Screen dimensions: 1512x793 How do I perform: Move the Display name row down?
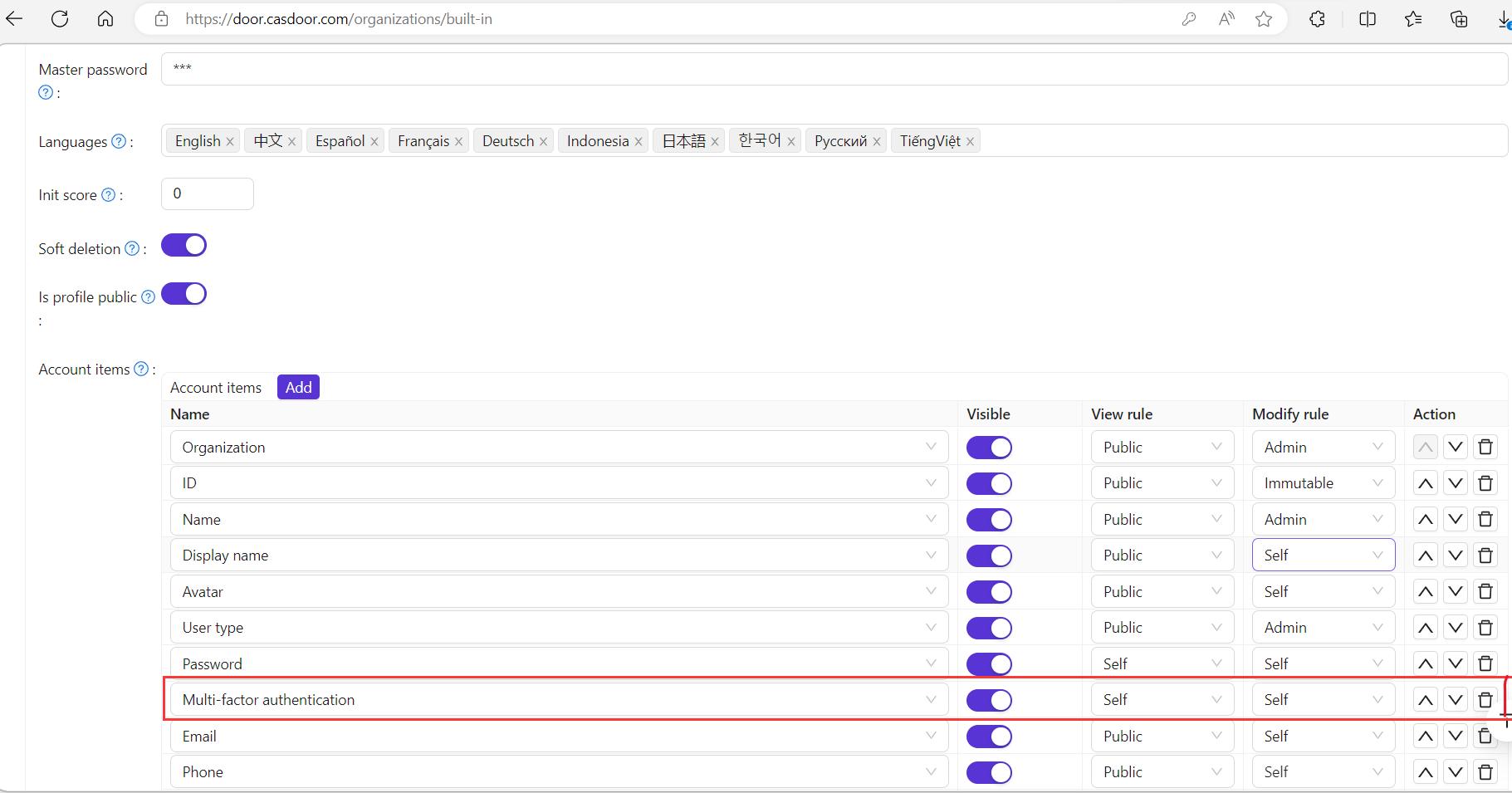1455,556
